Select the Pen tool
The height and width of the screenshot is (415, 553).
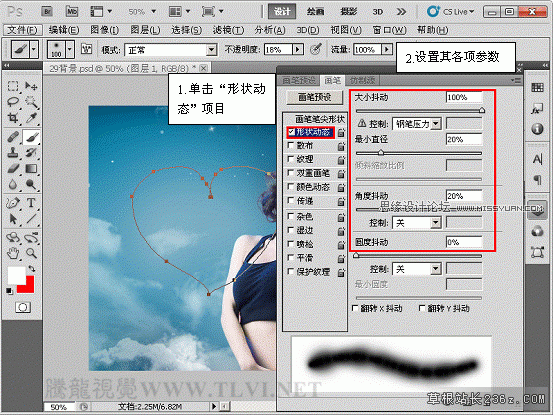tap(13, 203)
